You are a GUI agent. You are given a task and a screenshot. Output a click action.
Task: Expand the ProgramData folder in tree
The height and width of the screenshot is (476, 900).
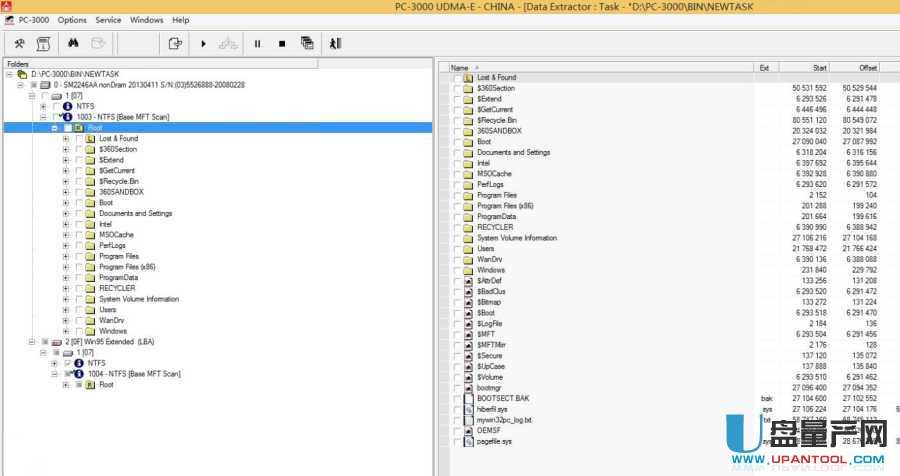[66, 277]
